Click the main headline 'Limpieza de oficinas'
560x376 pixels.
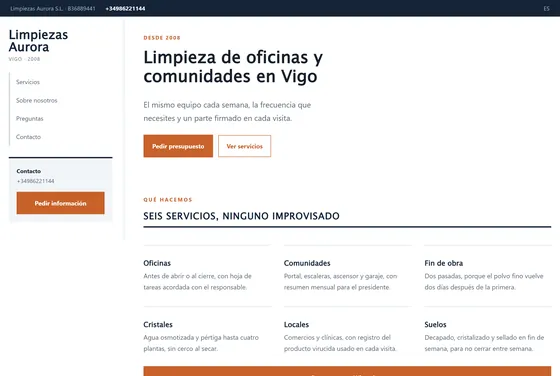[233, 67]
